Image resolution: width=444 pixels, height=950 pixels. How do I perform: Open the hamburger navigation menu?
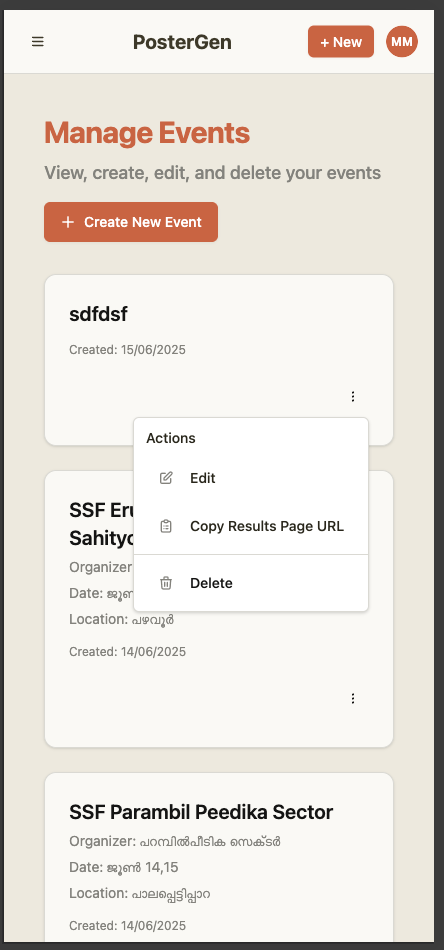click(38, 42)
